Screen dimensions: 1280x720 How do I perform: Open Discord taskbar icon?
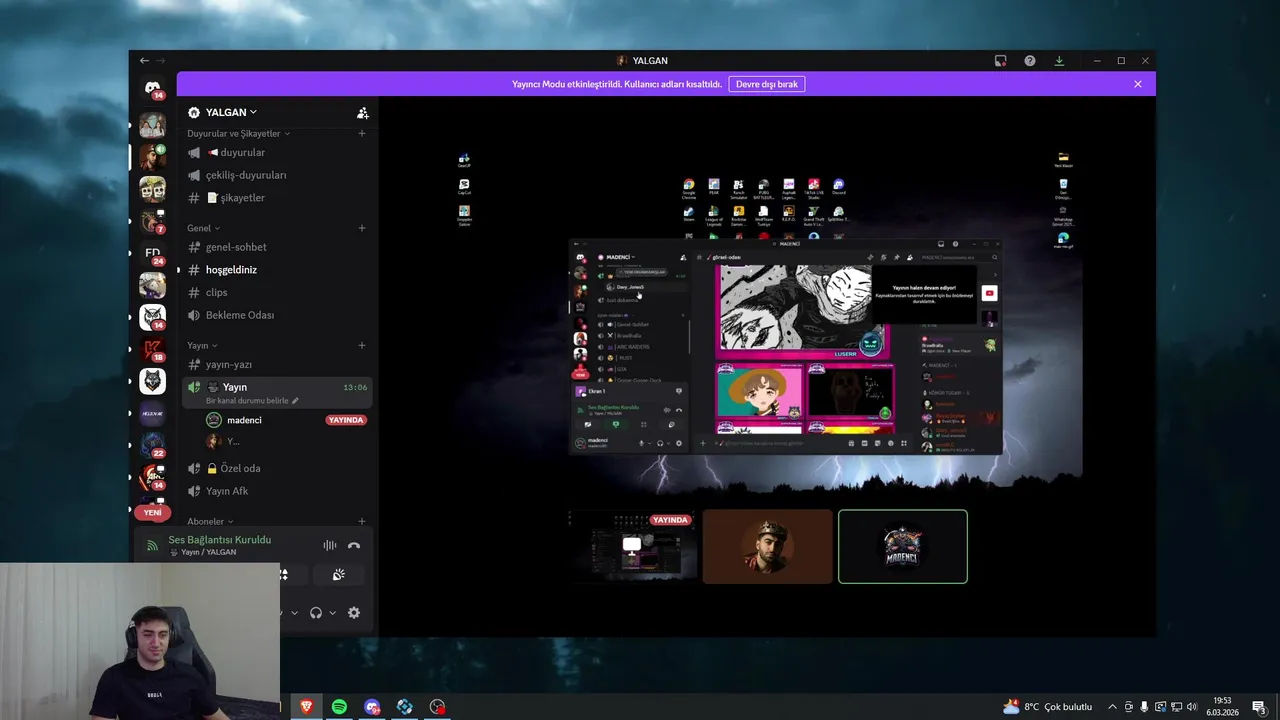click(x=372, y=707)
